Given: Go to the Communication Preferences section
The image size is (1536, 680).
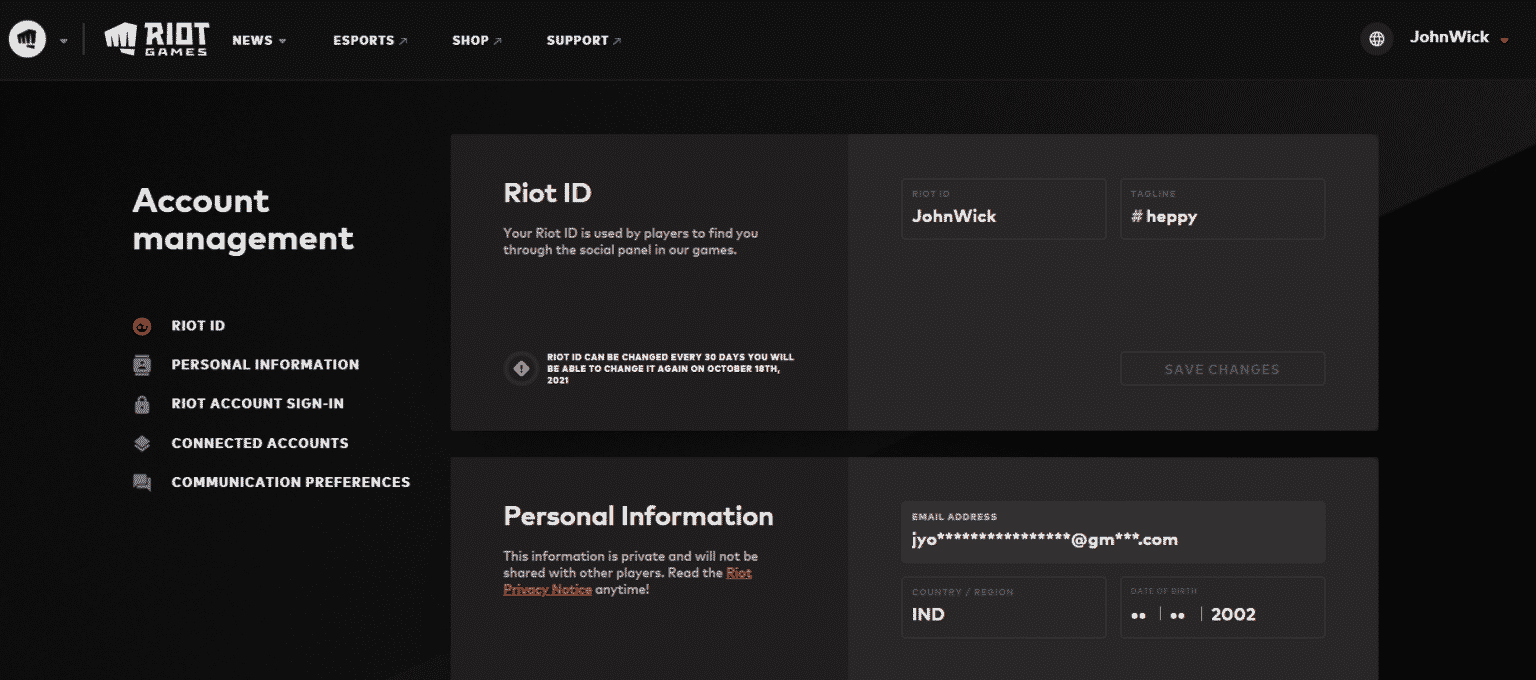Looking at the screenshot, I should coord(291,482).
